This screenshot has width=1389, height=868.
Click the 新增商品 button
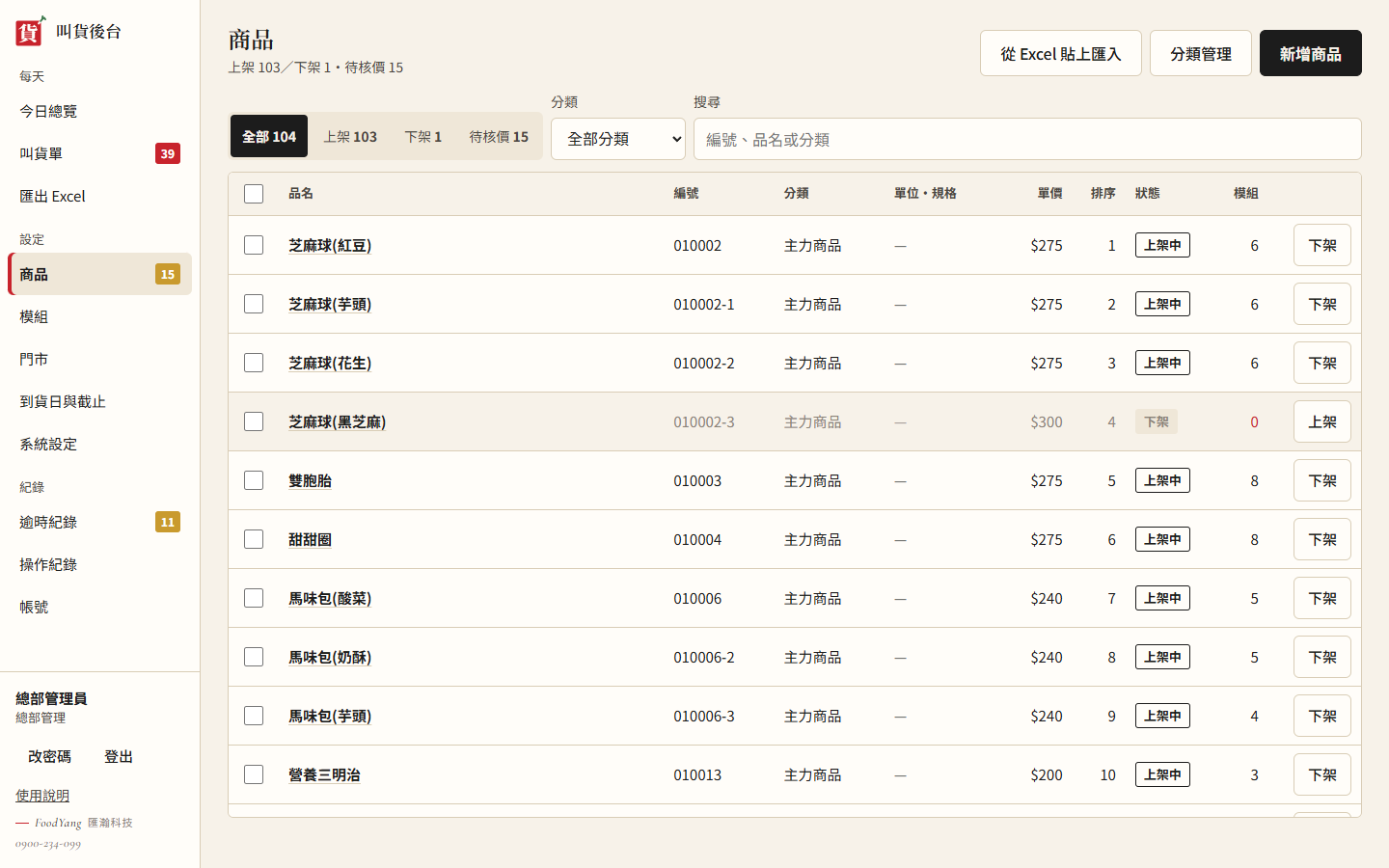point(1311,53)
